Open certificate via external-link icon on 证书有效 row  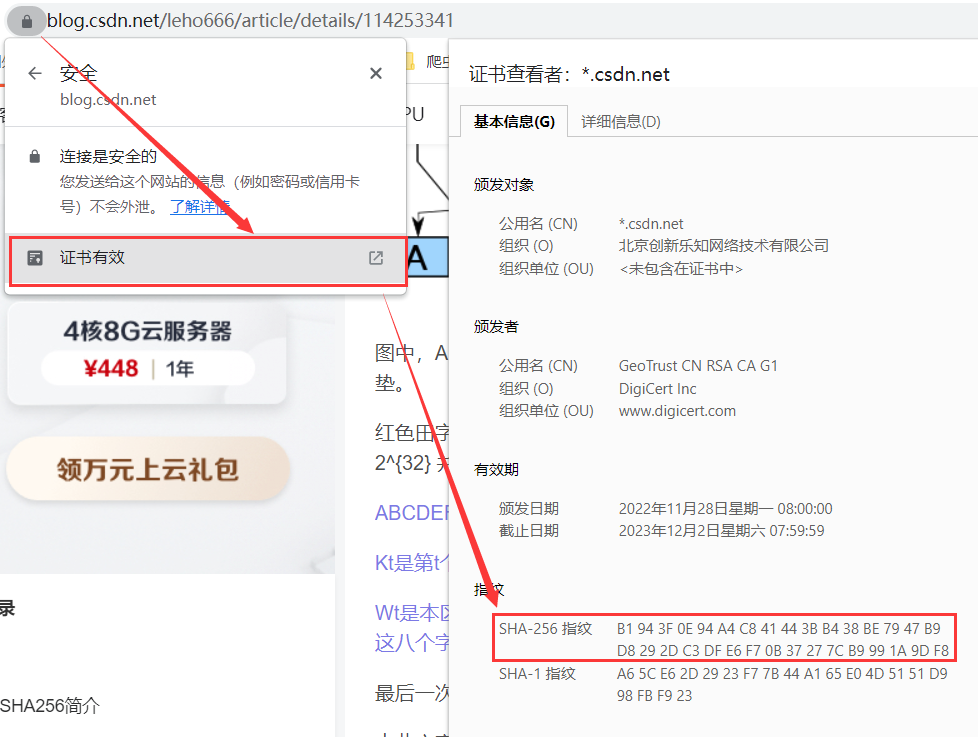pyautogui.click(x=375, y=258)
